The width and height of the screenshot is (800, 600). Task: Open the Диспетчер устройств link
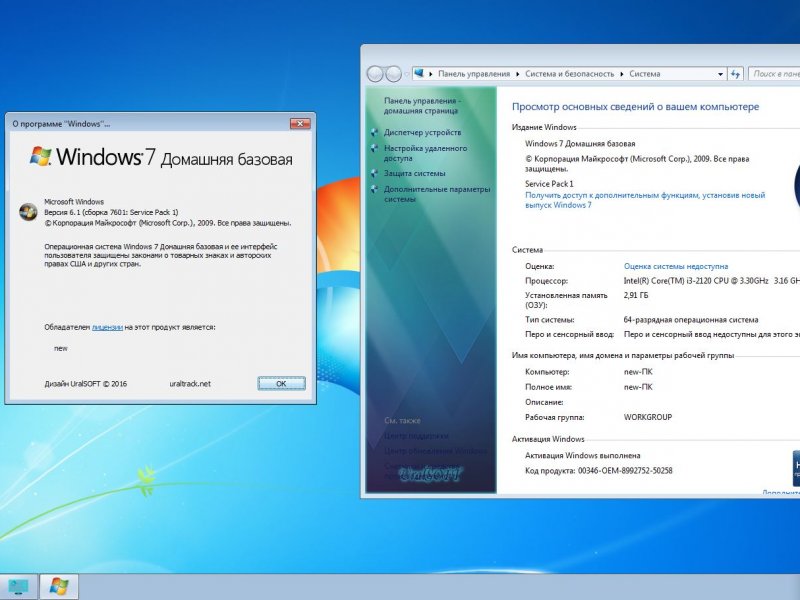(422, 133)
